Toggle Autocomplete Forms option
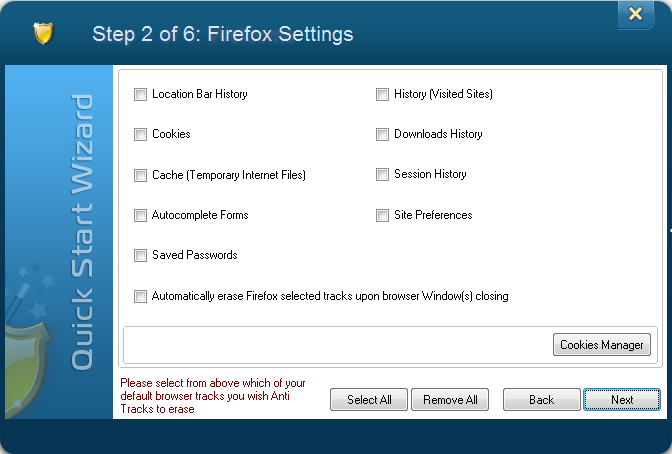672x454 pixels. (140, 215)
